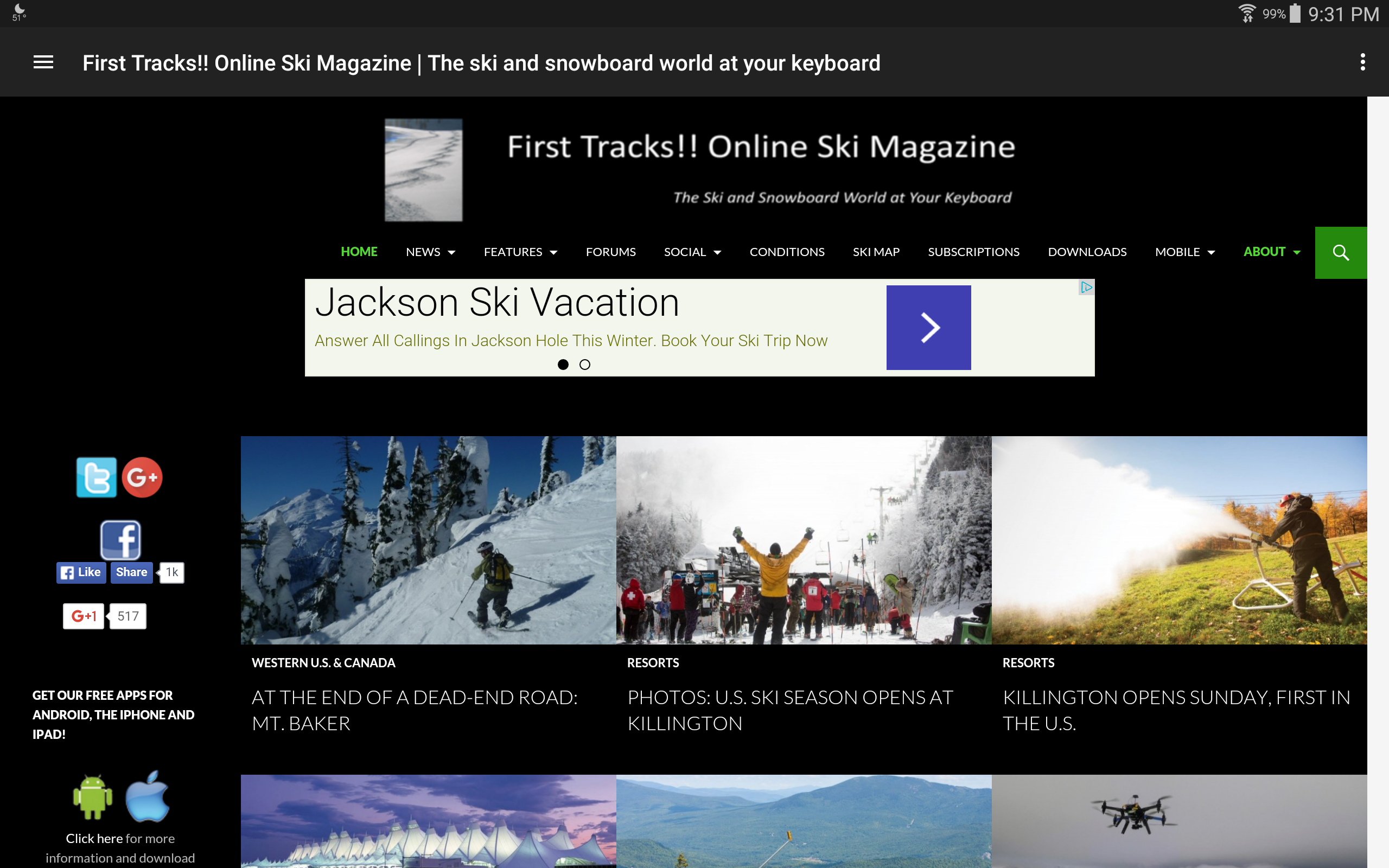The width and height of the screenshot is (1389, 868).
Task: Go to the HOME menu item
Action: [x=359, y=252]
